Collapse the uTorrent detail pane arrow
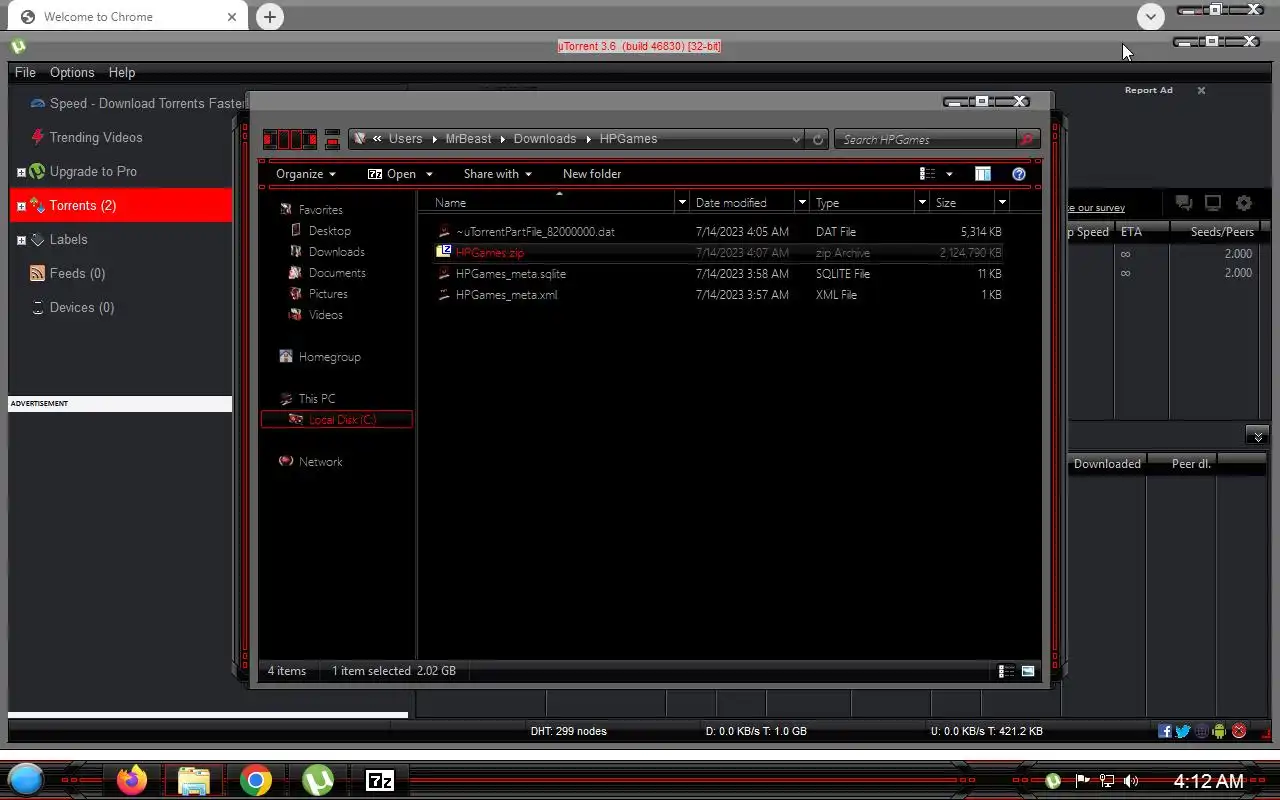The width and height of the screenshot is (1280, 800). point(1258,436)
